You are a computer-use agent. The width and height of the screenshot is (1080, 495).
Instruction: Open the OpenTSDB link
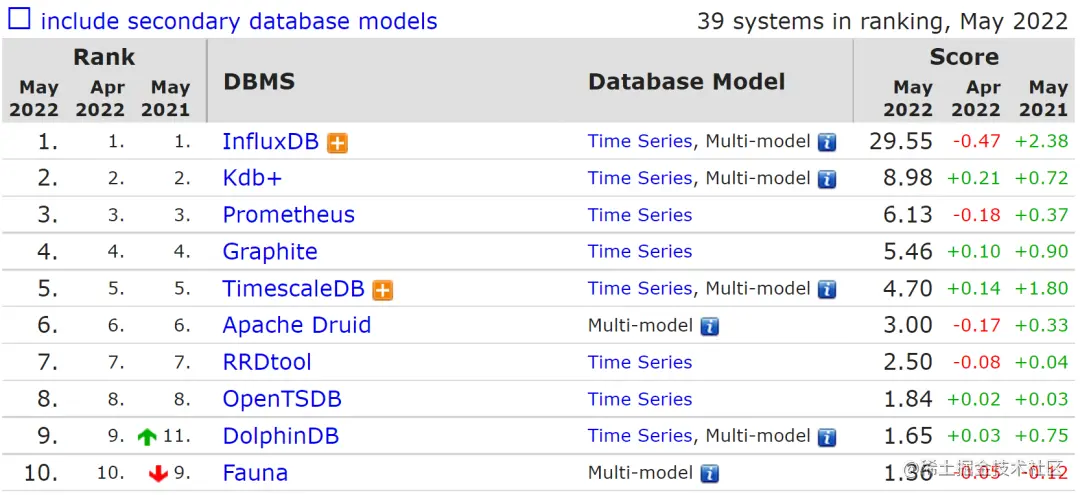[x=281, y=399]
